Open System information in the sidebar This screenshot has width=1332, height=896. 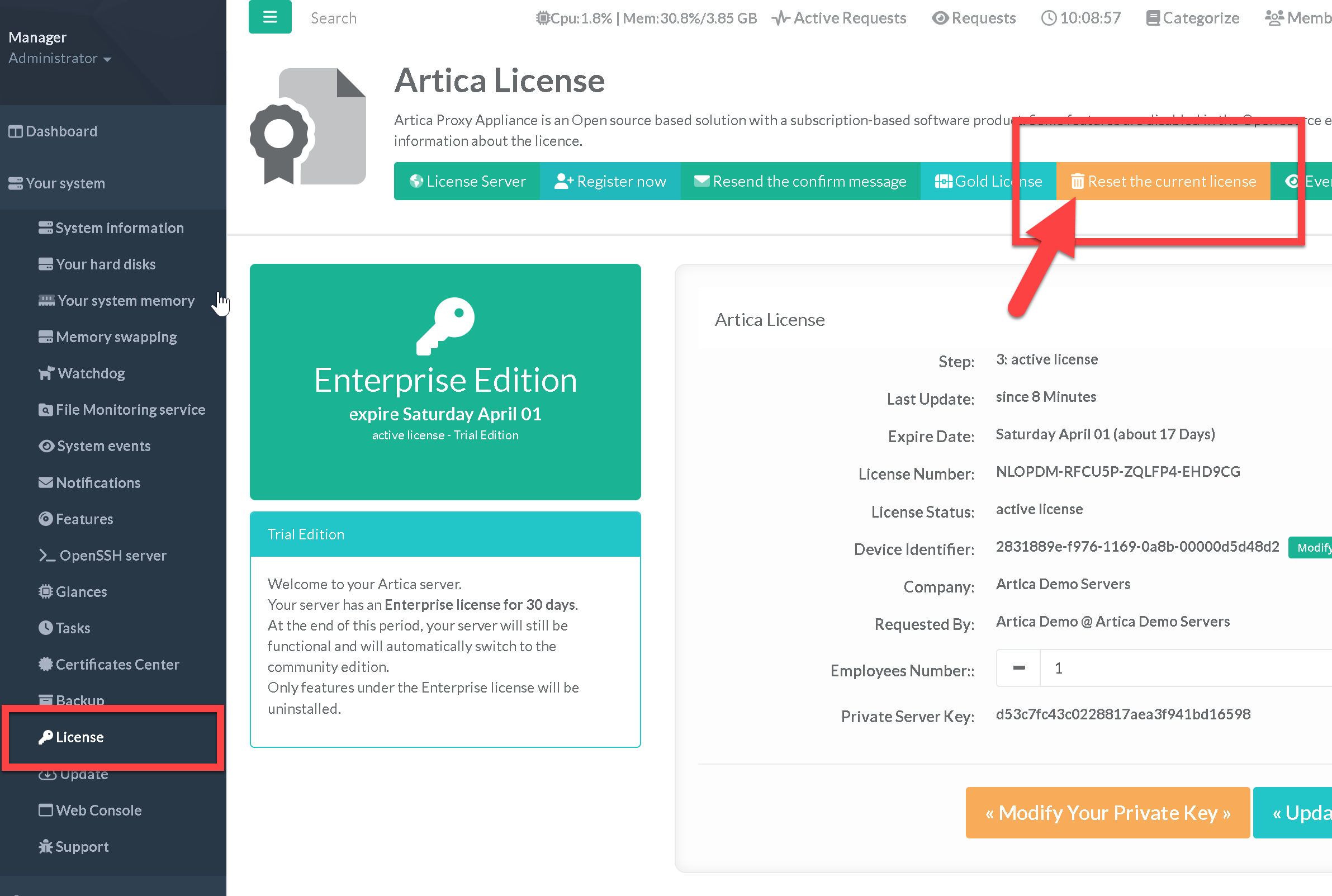coord(119,228)
